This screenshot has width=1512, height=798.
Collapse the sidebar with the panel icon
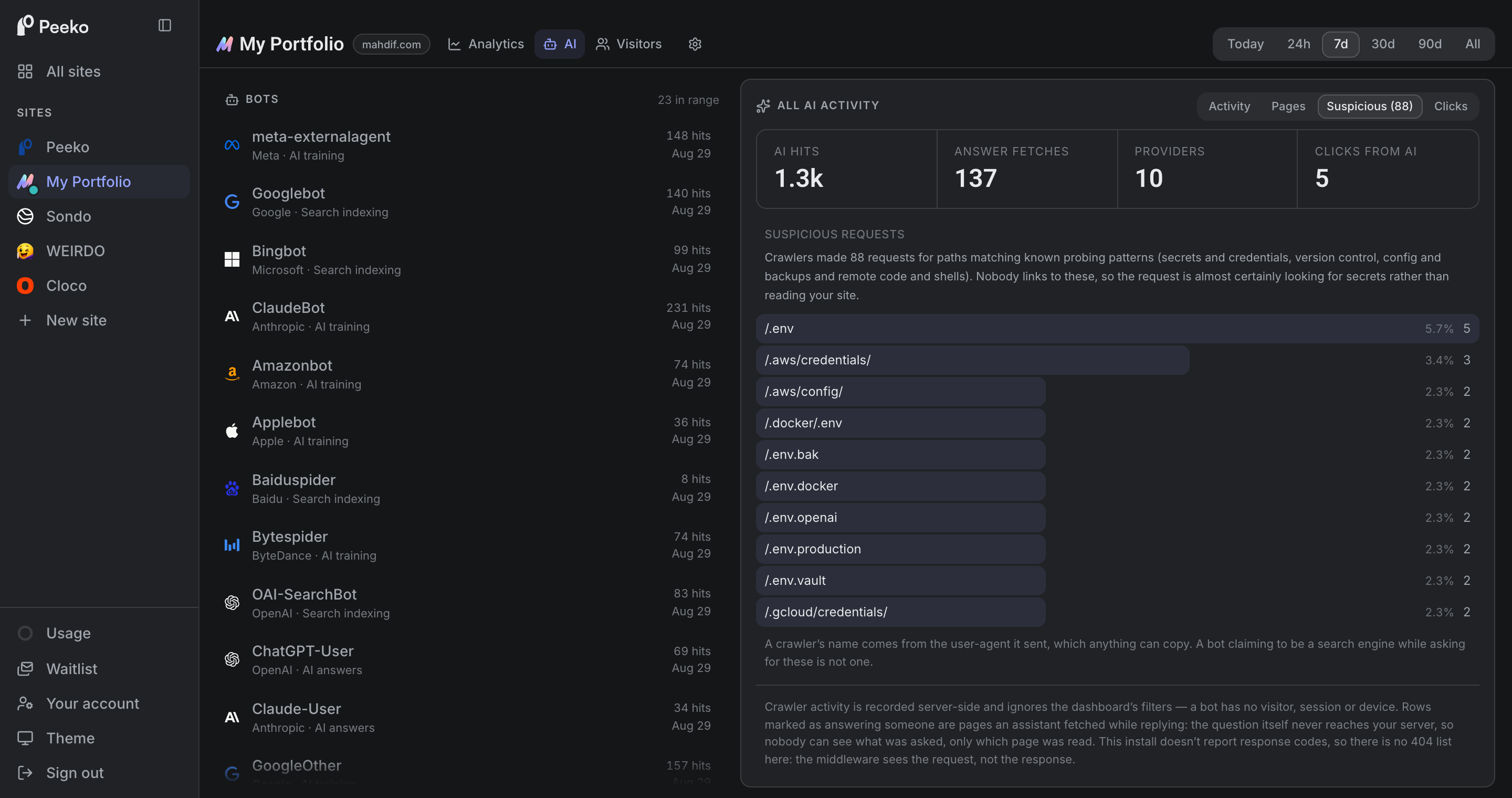164,25
